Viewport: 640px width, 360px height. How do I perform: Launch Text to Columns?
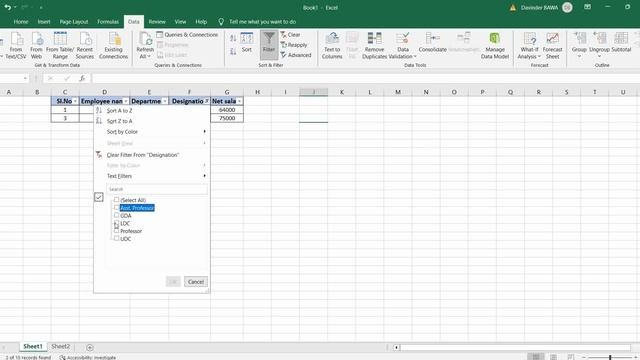point(332,45)
